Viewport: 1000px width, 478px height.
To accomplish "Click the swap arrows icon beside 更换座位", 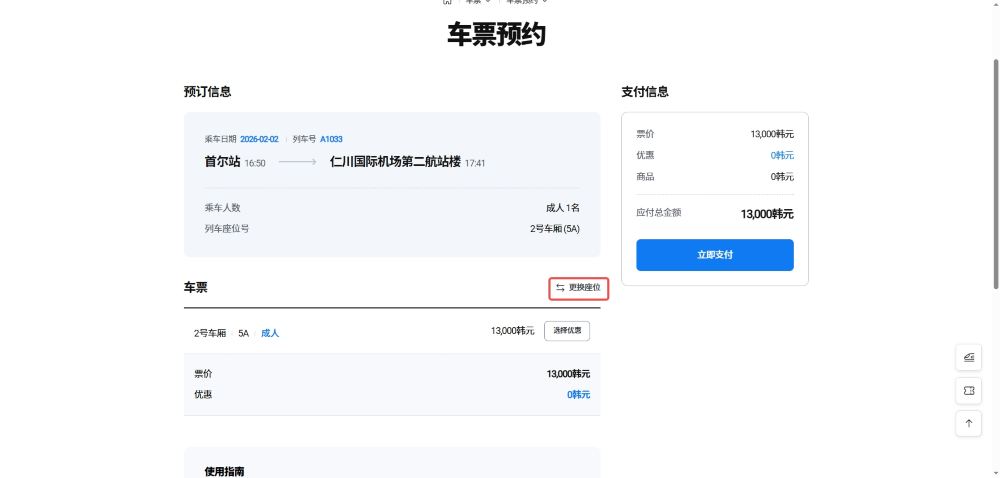I will point(560,288).
